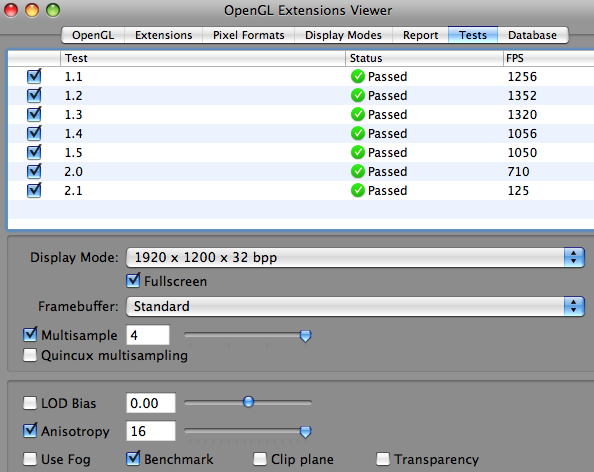Viewport: 594px width, 472px height.
Task: Click the green Passed icon for test 1.5
Action: [358, 152]
